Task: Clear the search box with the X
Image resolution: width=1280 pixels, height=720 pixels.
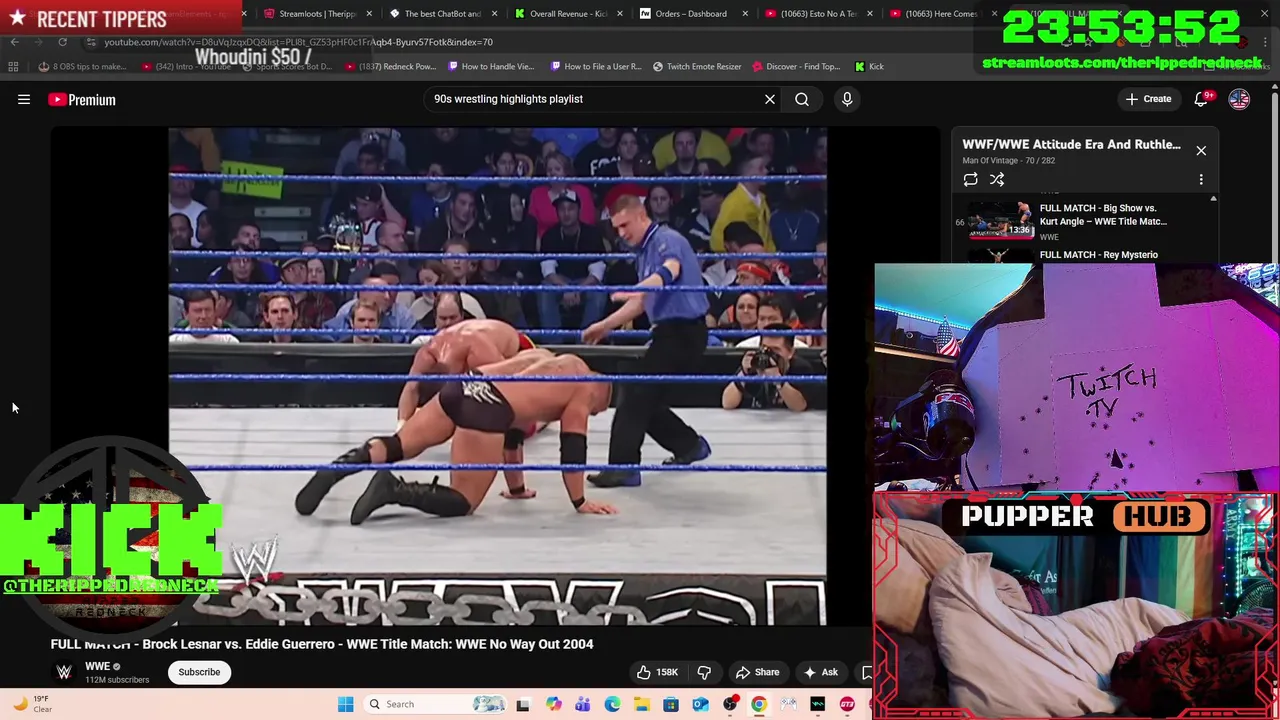Action: pyautogui.click(x=770, y=99)
